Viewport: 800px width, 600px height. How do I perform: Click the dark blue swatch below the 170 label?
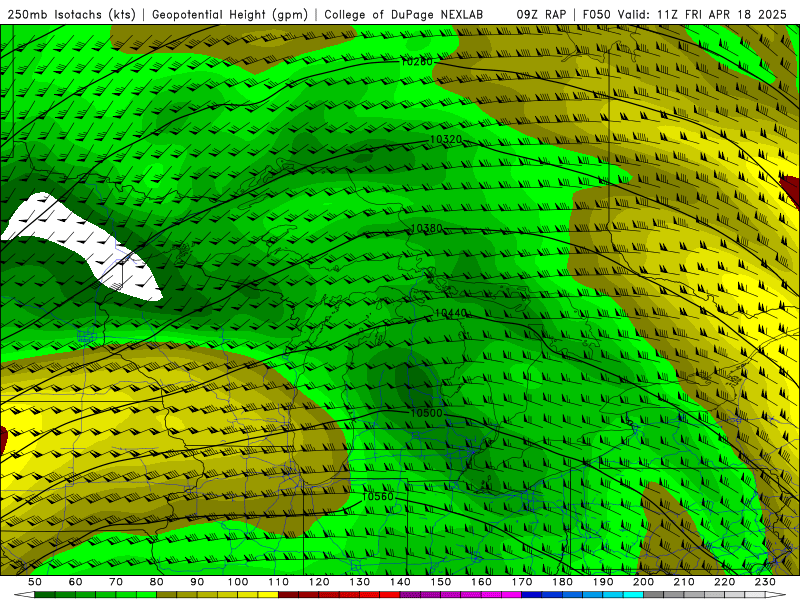532,595
